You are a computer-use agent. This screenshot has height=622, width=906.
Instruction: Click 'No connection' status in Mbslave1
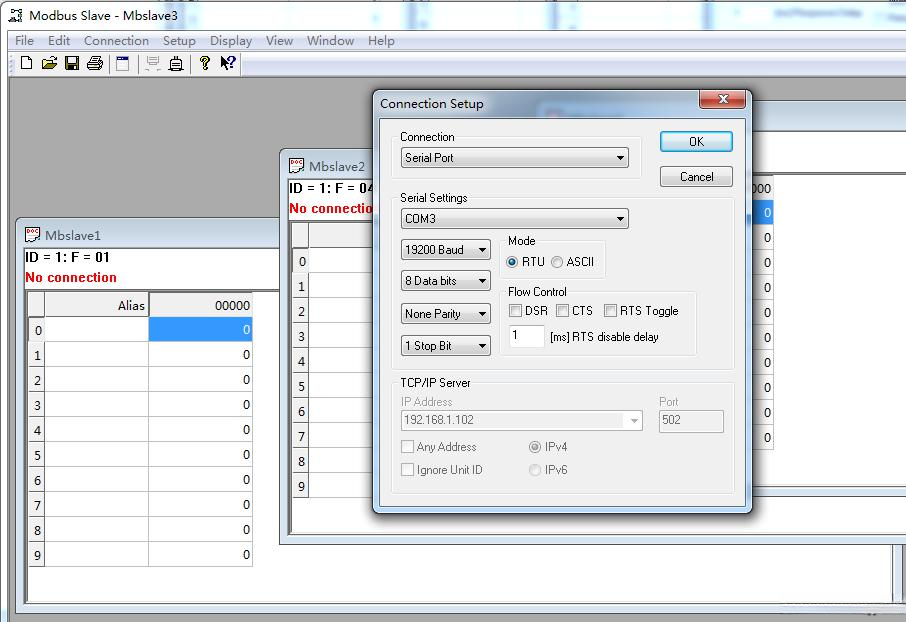(x=71, y=277)
